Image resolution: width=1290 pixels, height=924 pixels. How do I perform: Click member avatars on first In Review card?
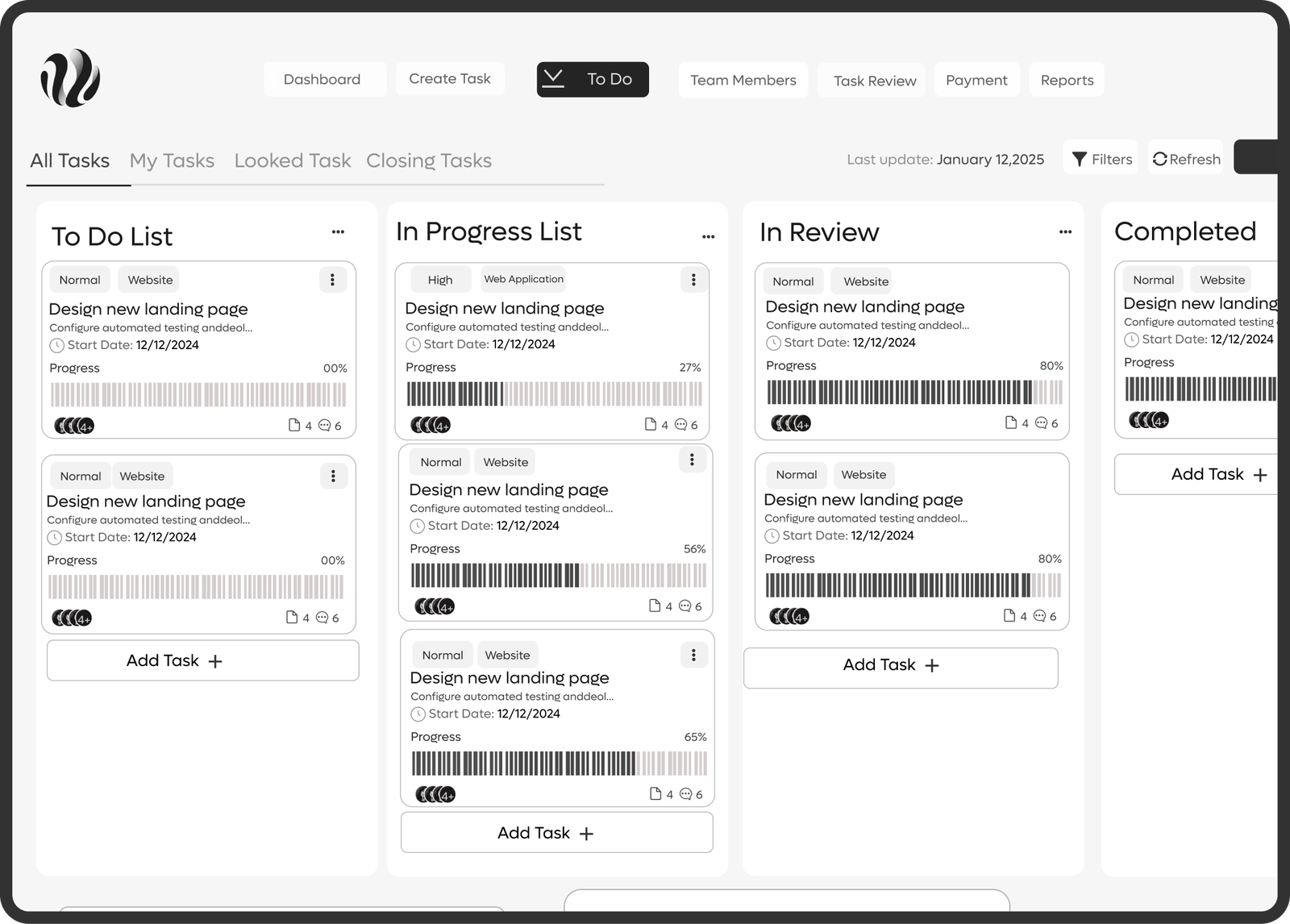[x=791, y=423]
